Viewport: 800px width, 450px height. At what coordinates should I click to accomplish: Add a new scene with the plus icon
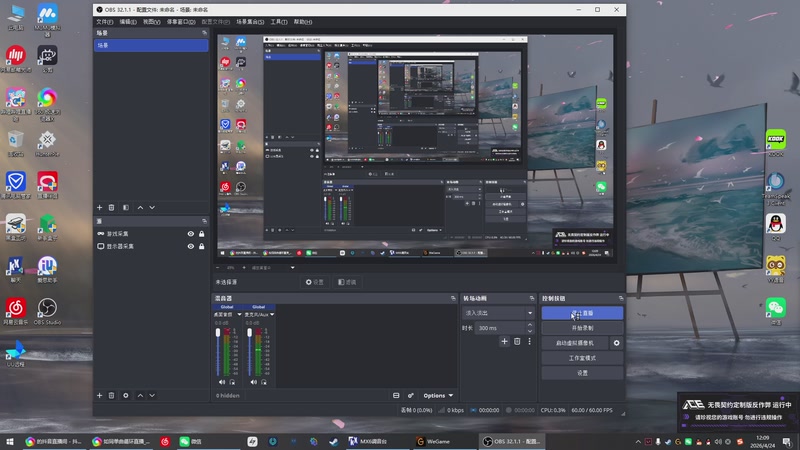[x=99, y=208]
